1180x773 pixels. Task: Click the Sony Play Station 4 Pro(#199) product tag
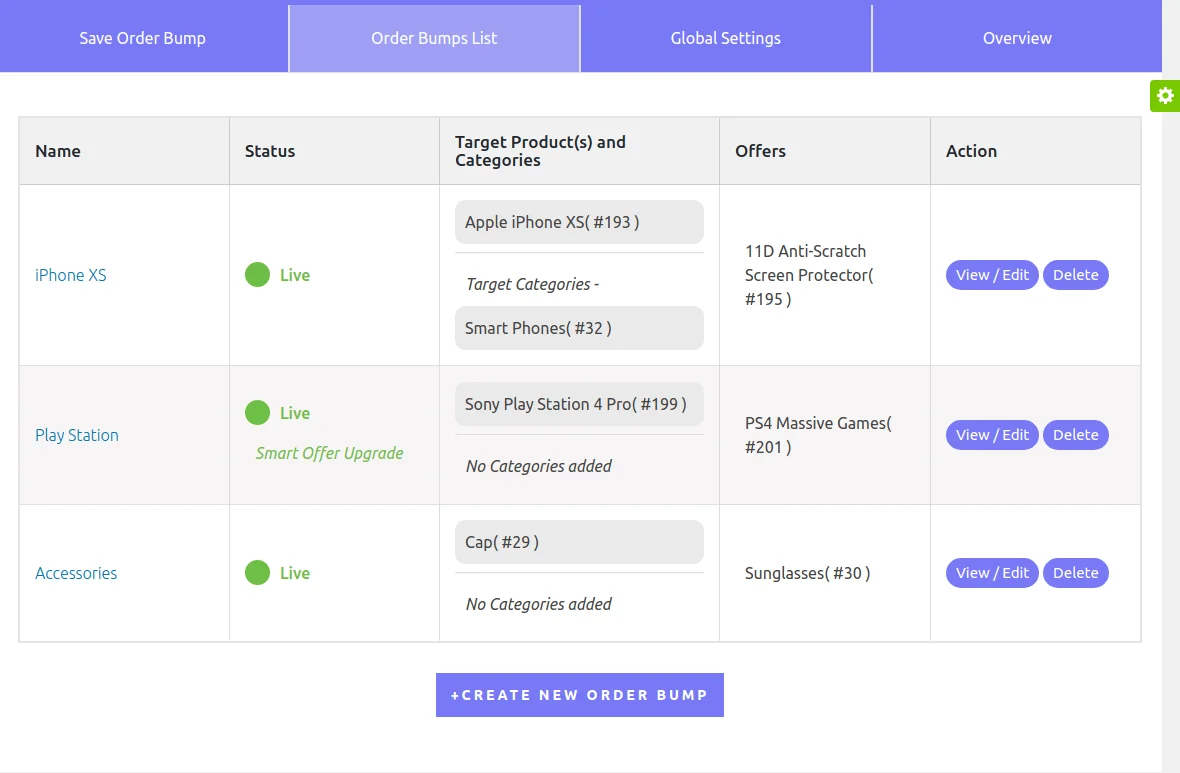pyautogui.click(x=578, y=403)
